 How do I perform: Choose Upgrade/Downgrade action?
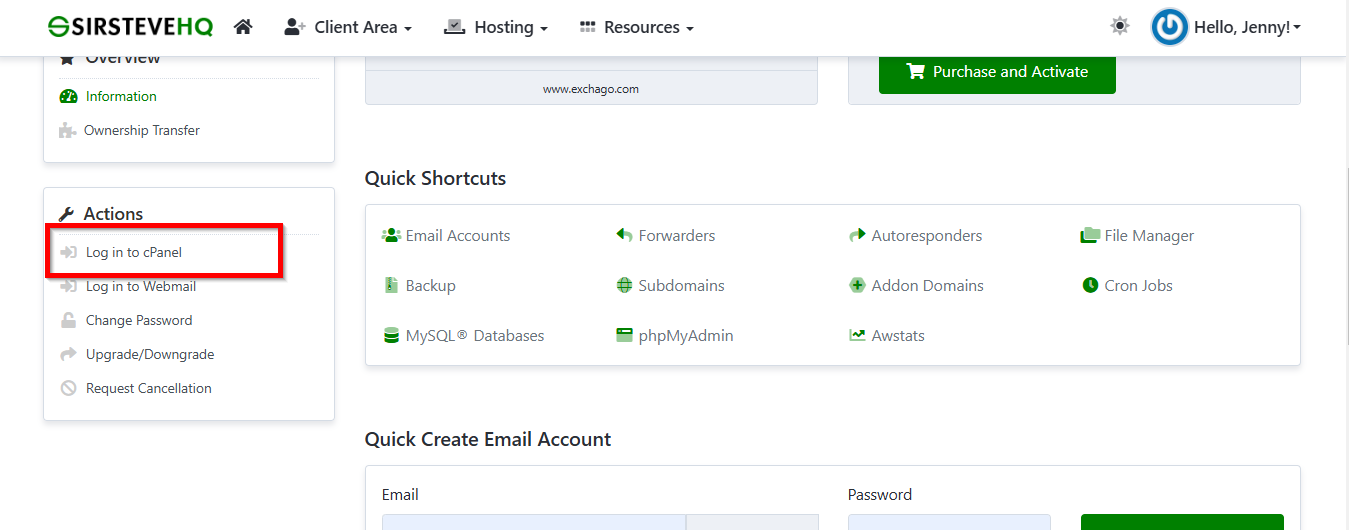click(x=150, y=354)
